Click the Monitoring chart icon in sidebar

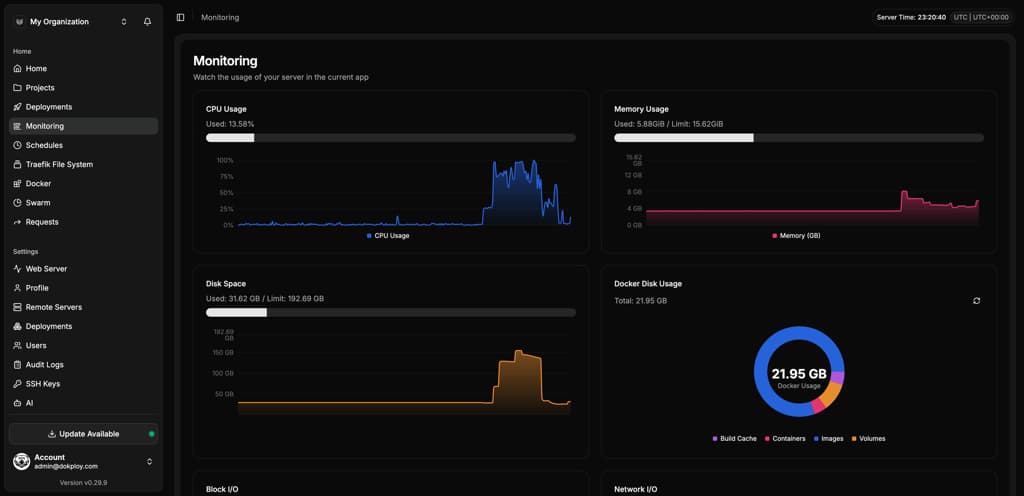[17, 126]
